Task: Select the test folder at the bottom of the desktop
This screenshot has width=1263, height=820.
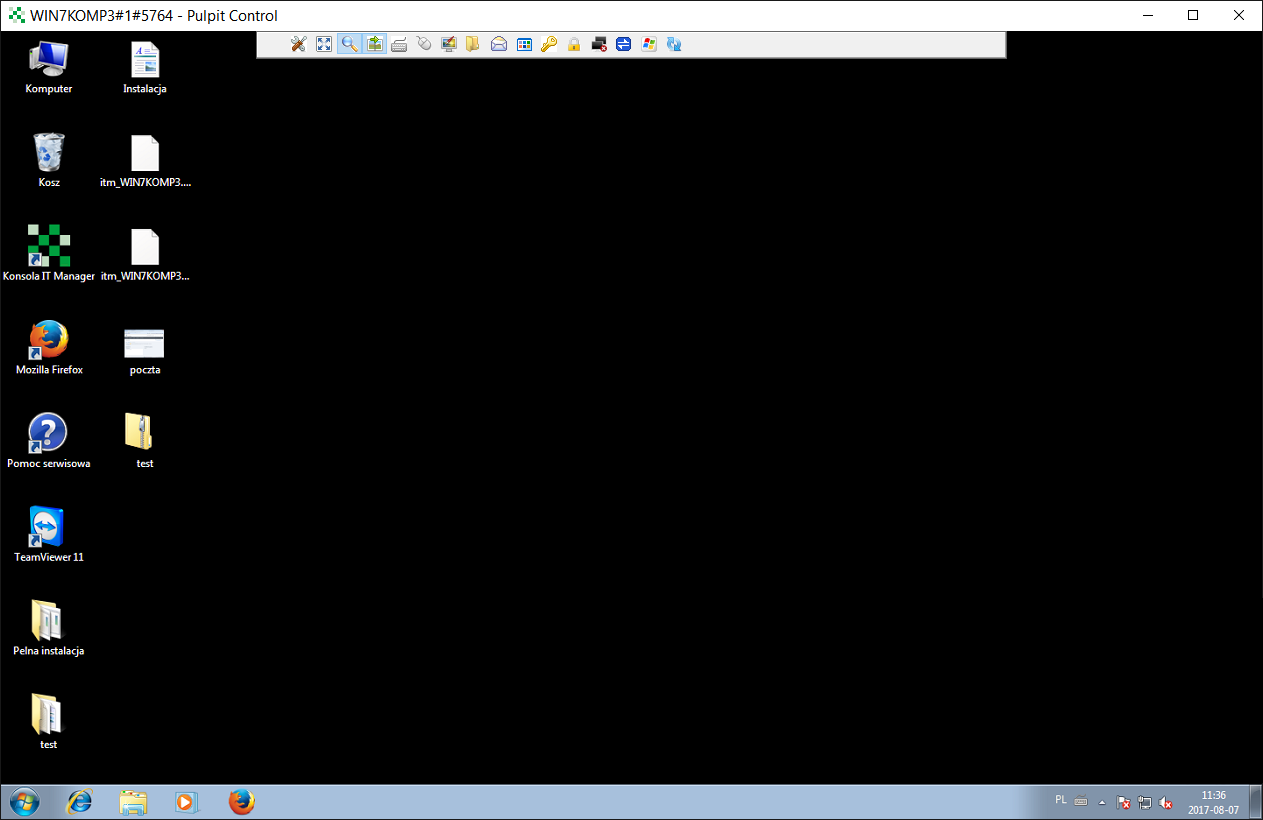Action: click(x=49, y=722)
